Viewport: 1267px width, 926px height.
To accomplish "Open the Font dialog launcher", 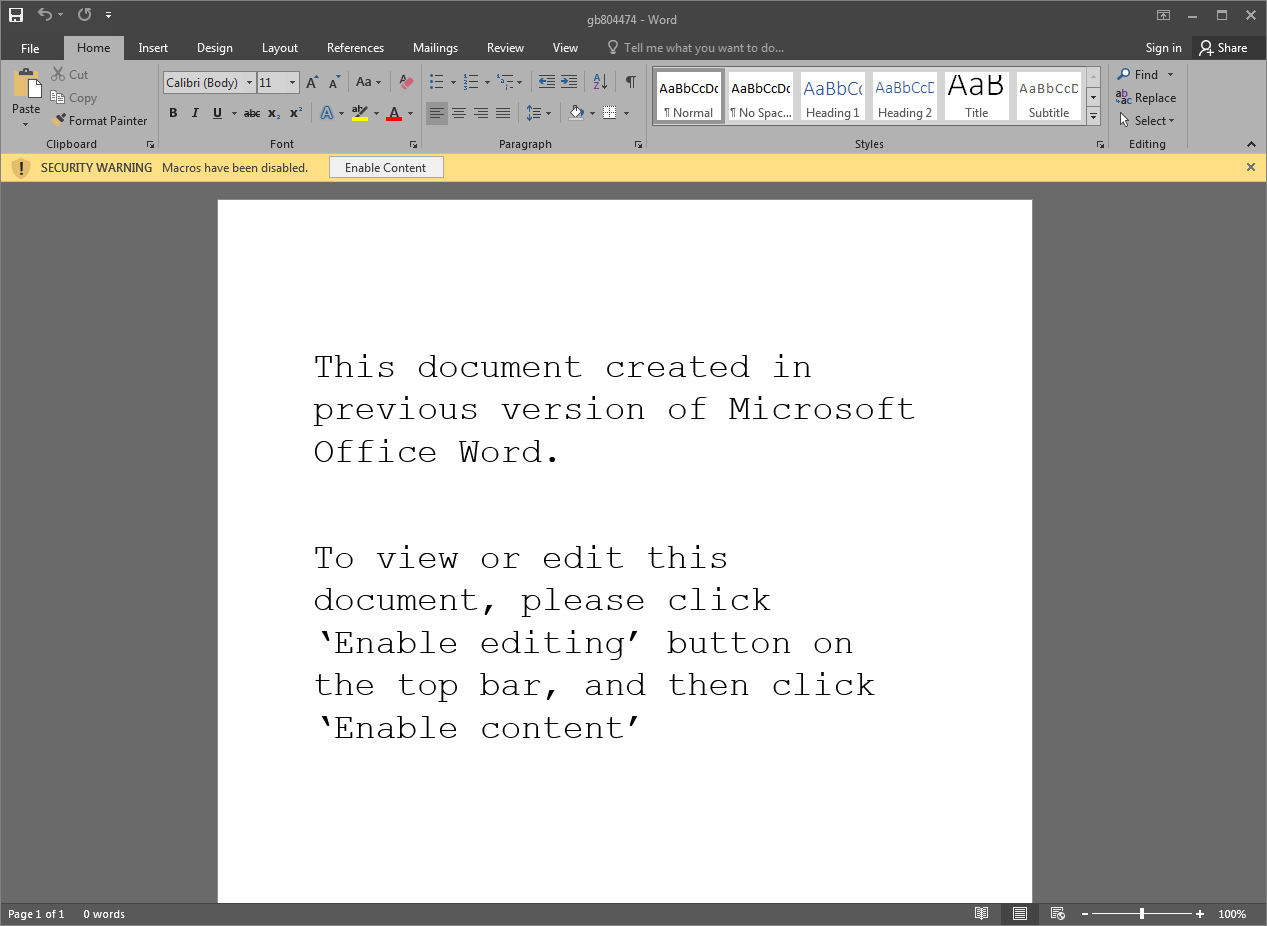I will pyautogui.click(x=413, y=145).
